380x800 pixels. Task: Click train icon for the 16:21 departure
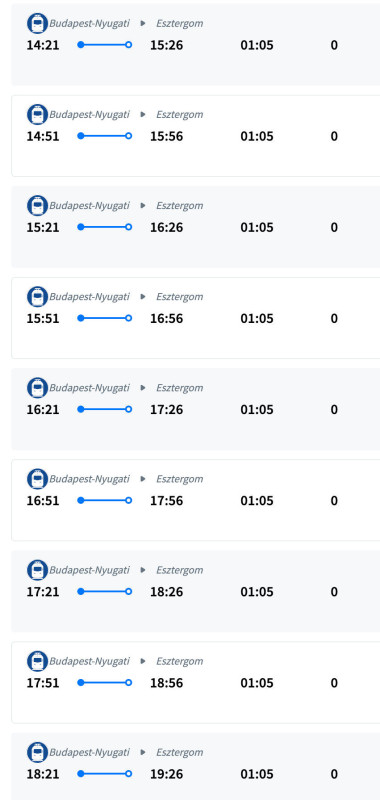coord(37,388)
